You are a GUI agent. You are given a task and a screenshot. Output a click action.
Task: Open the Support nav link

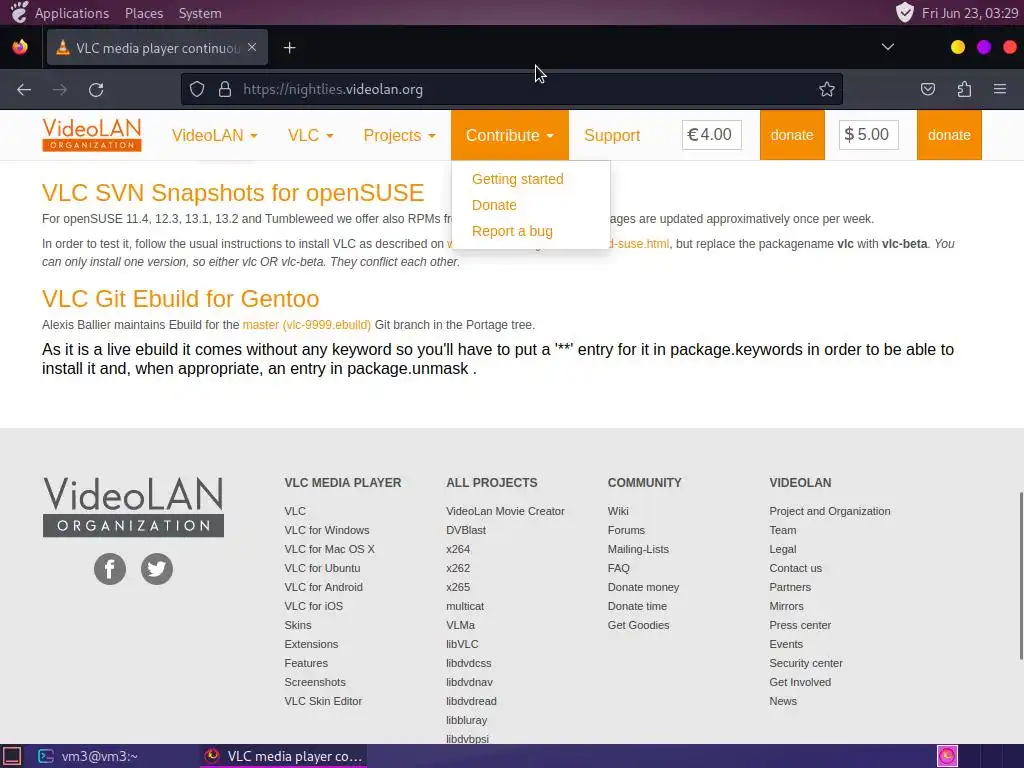point(612,135)
